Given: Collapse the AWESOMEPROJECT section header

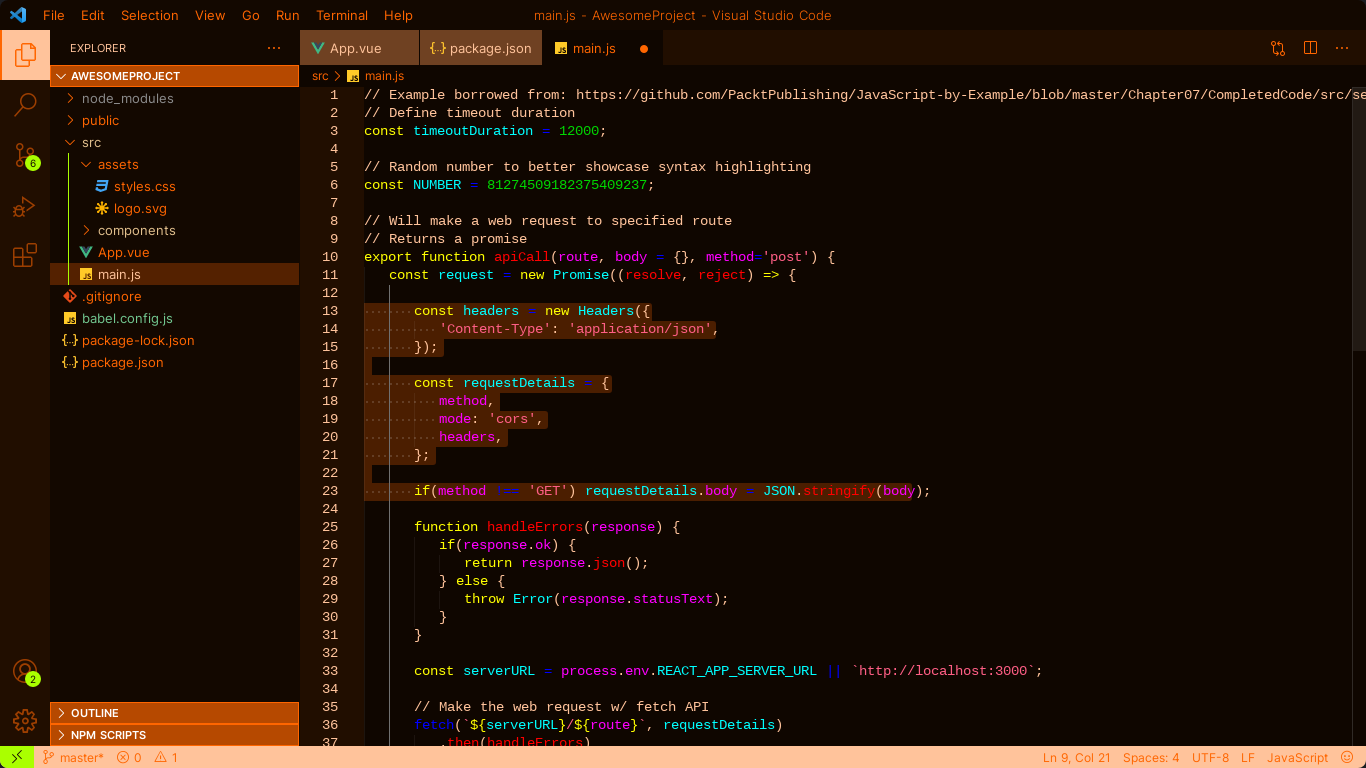Looking at the screenshot, I should click(174, 76).
